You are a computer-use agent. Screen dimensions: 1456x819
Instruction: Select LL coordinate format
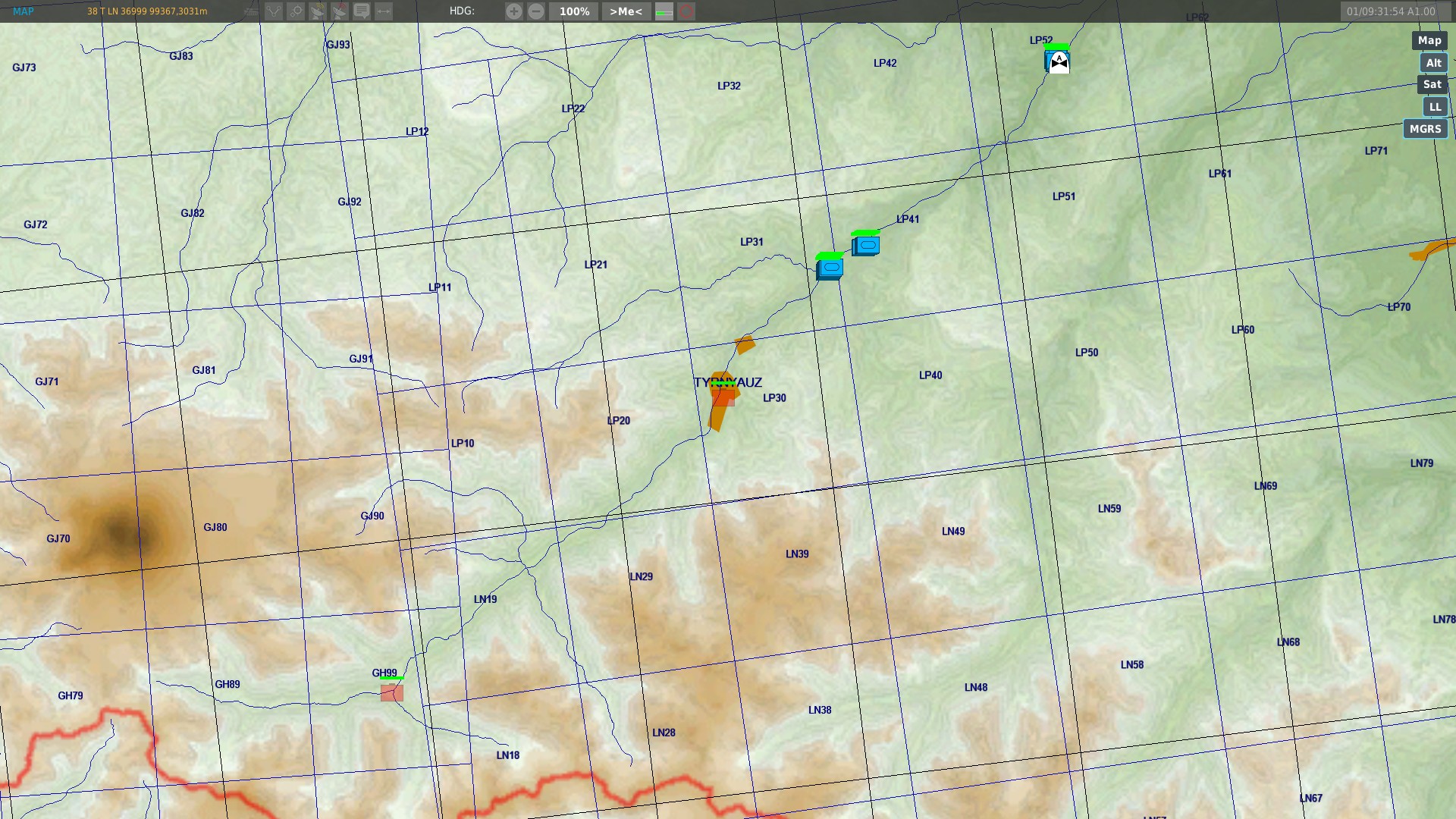pyautogui.click(x=1435, y=107)
